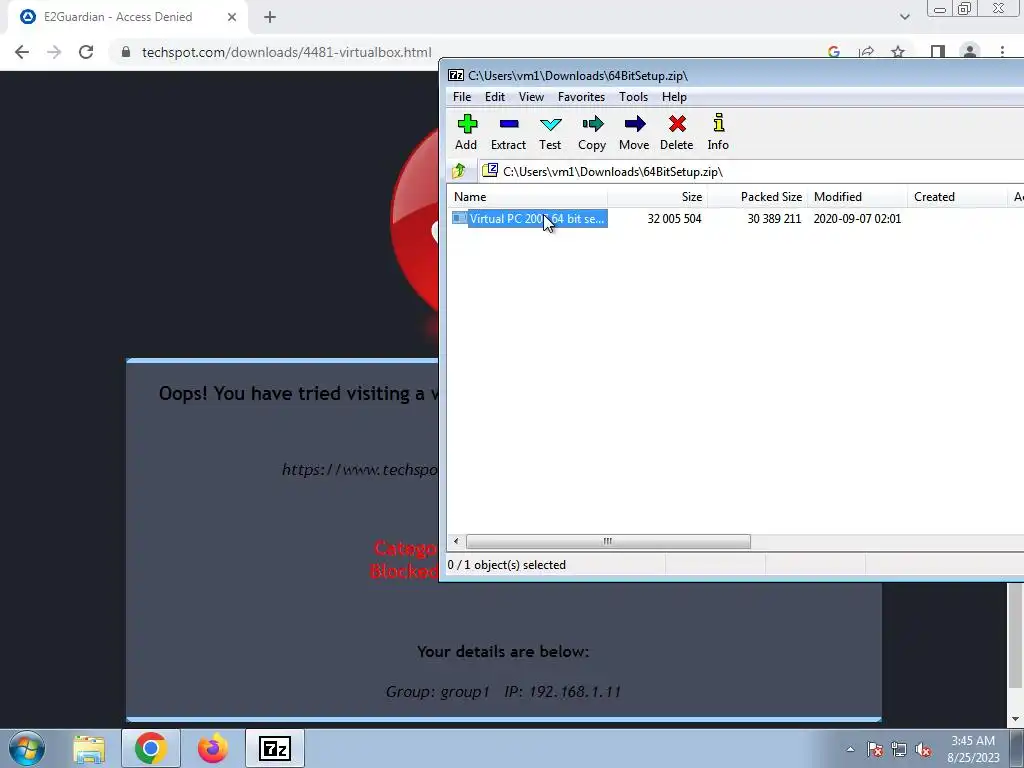Open the taskbar clock showing 3:45 AM
The height and width of the screenshot is (768, 1024).
973,749
